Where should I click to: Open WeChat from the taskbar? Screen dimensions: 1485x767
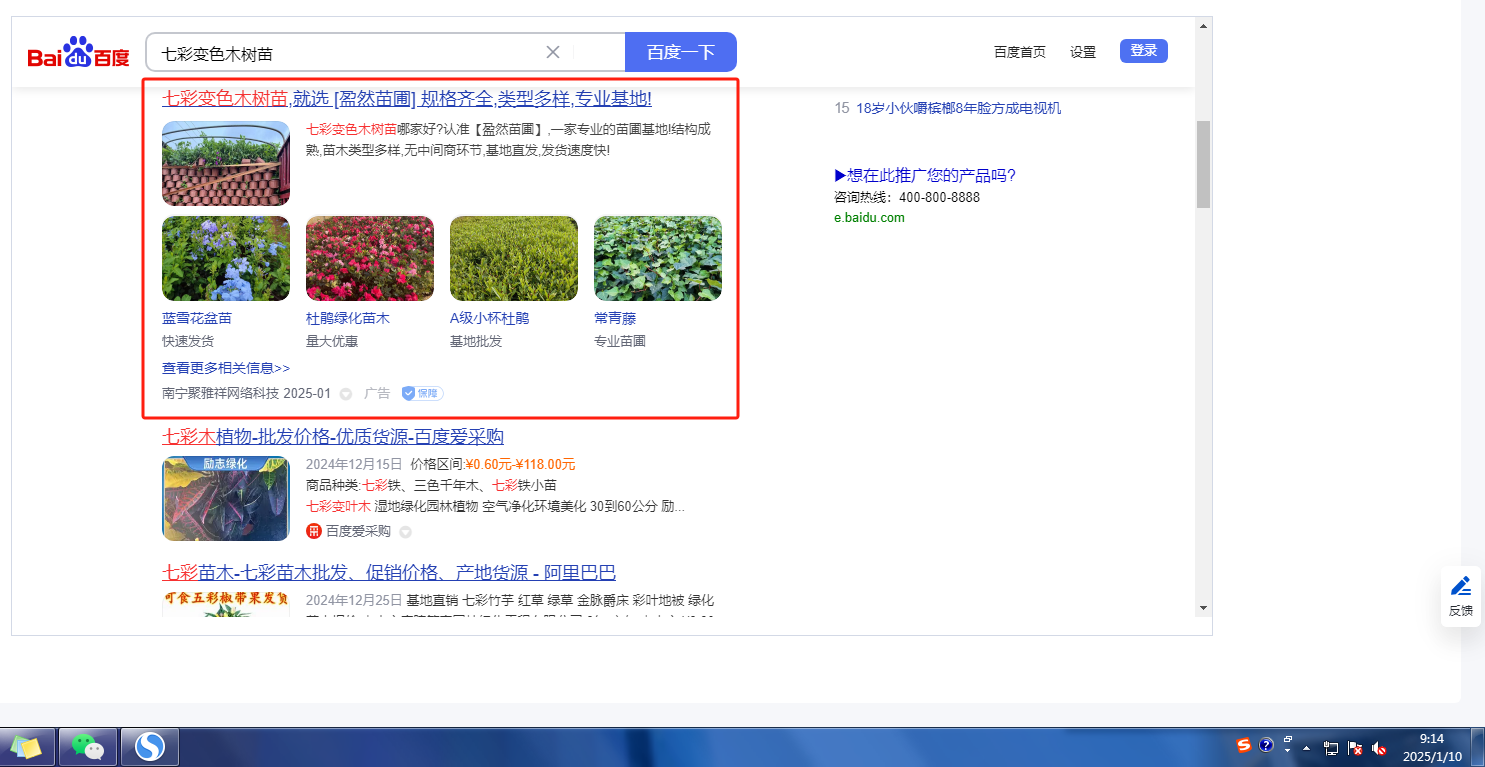[x=88, y=746]
